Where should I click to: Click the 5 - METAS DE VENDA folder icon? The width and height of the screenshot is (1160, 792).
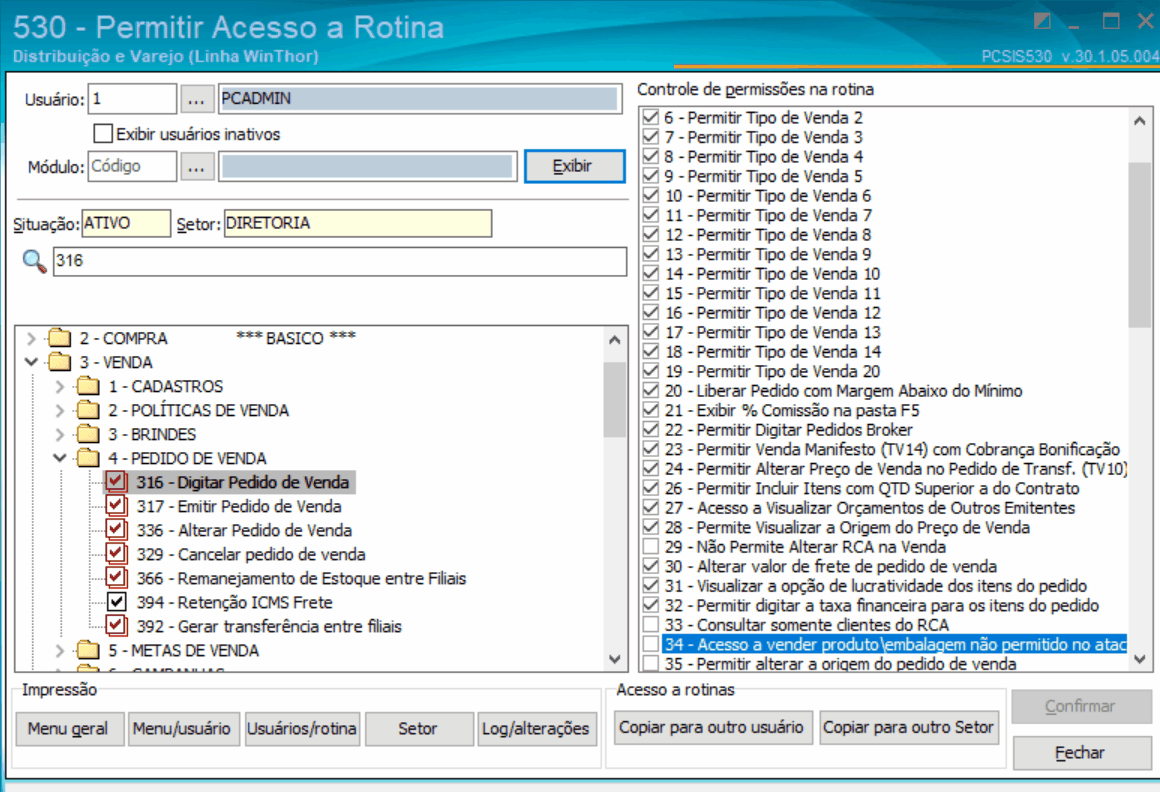pyautogui.click(x=88, y=651)
